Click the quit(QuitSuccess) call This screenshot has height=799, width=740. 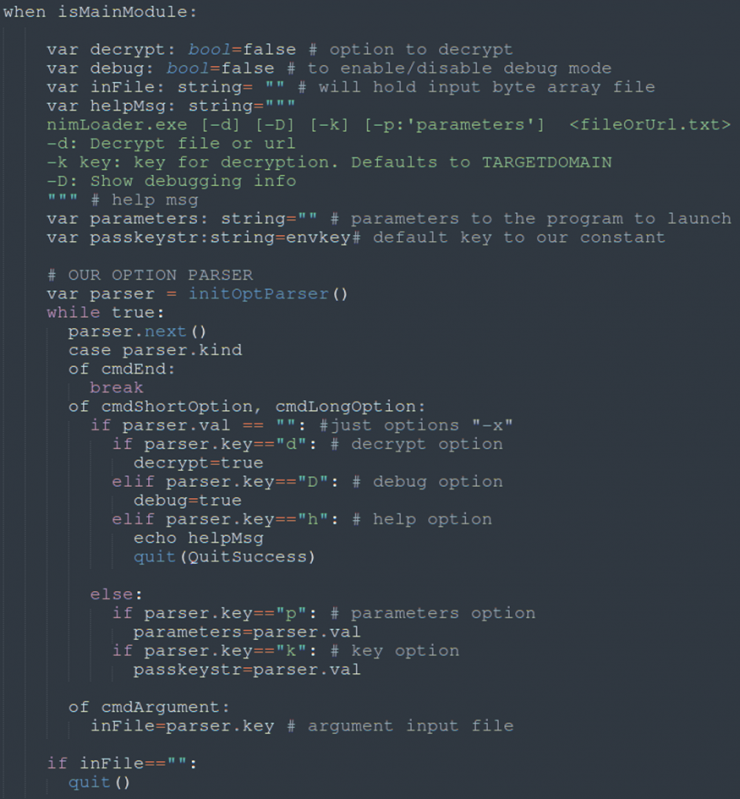[x=224, y=557]
